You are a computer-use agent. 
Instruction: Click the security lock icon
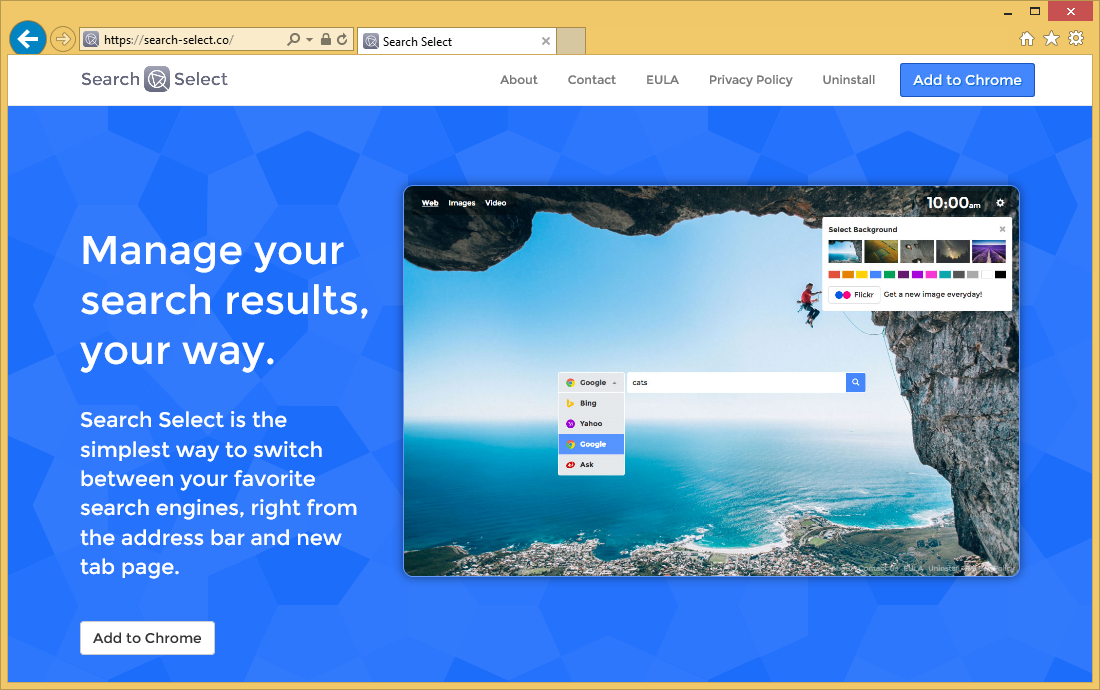(326, 39)
